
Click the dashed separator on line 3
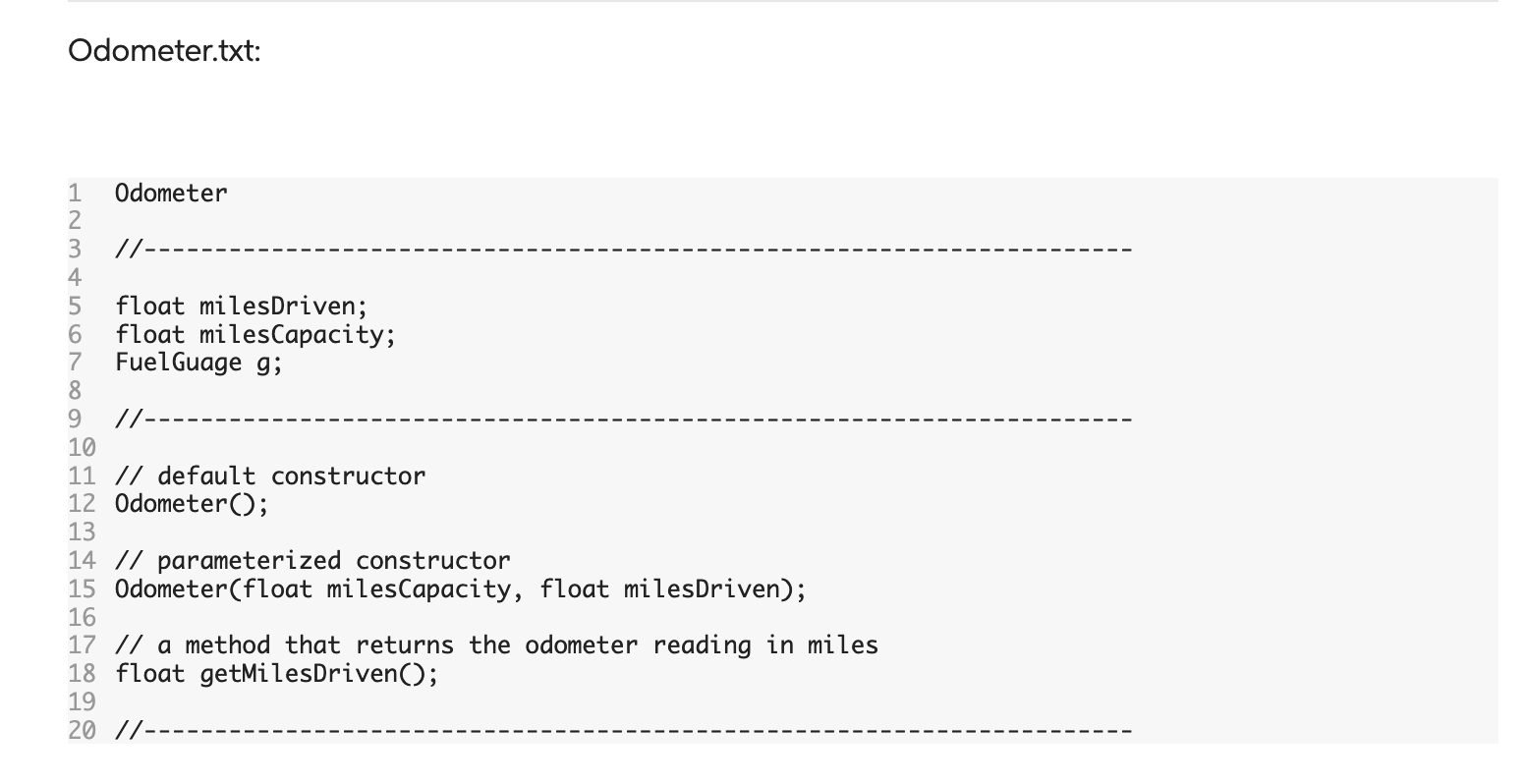623,251
